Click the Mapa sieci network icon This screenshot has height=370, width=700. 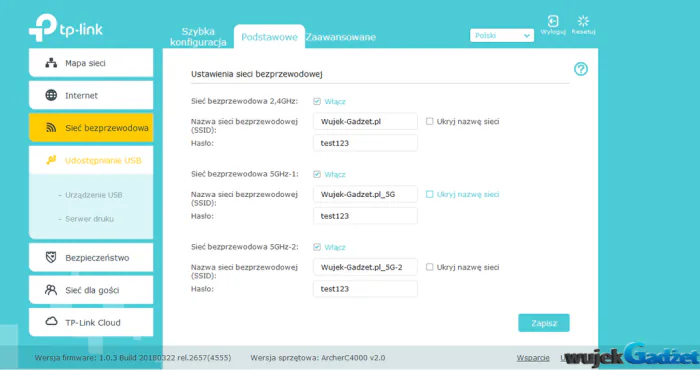click(x=51, y=63)
